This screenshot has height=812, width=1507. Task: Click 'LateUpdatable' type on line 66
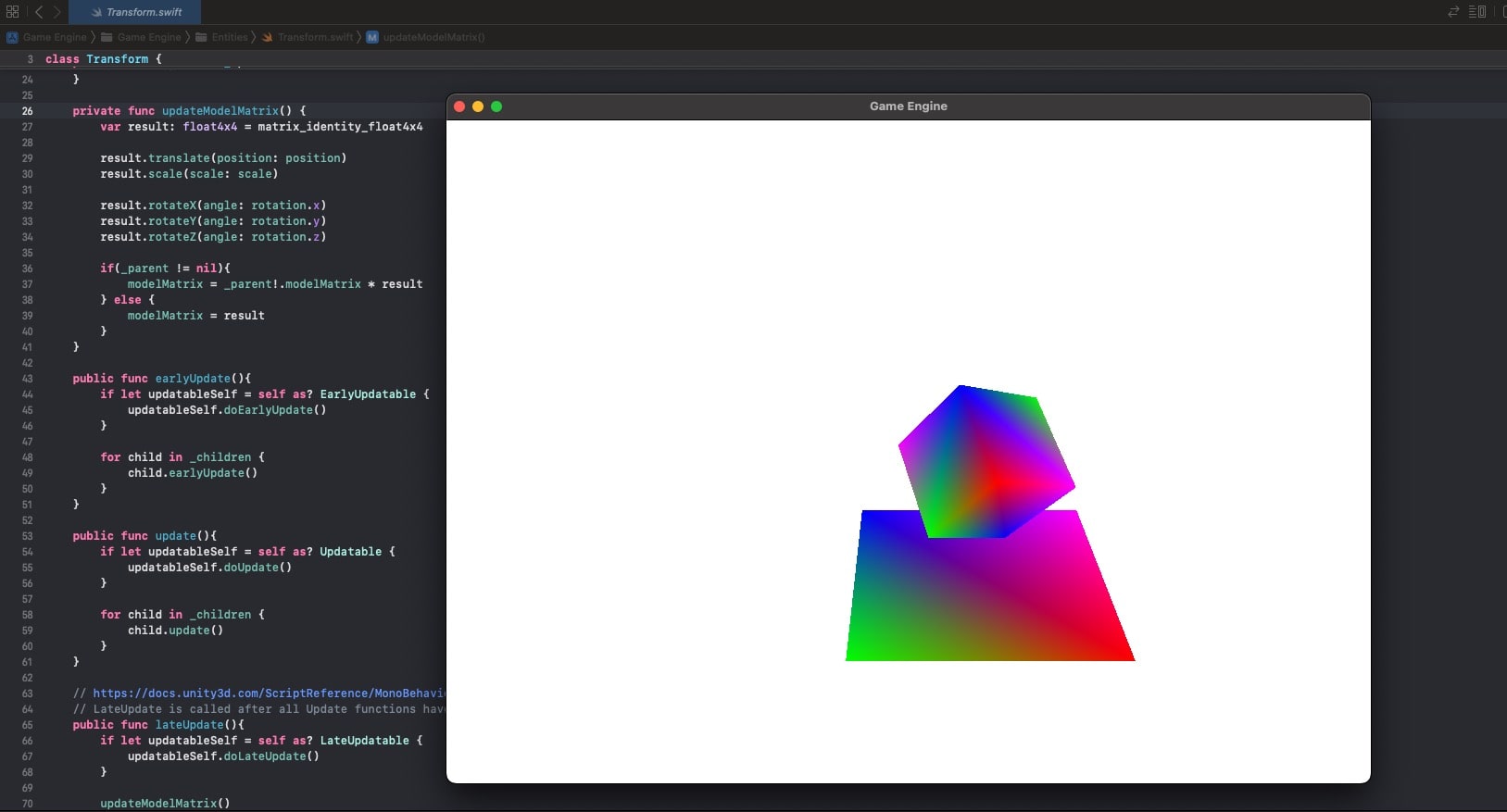(x=365, y=741)
